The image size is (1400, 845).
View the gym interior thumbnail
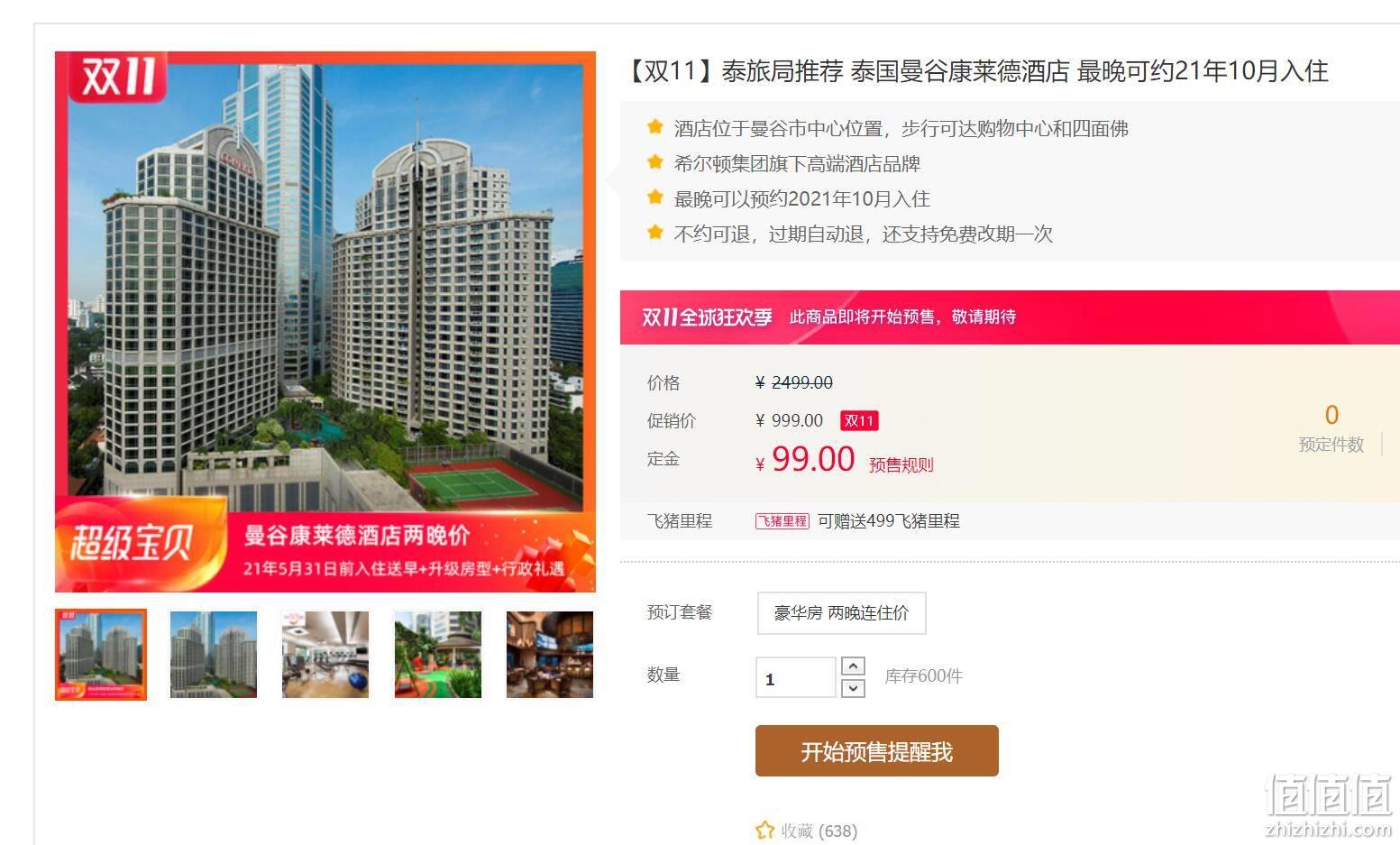tap(325, 655)
